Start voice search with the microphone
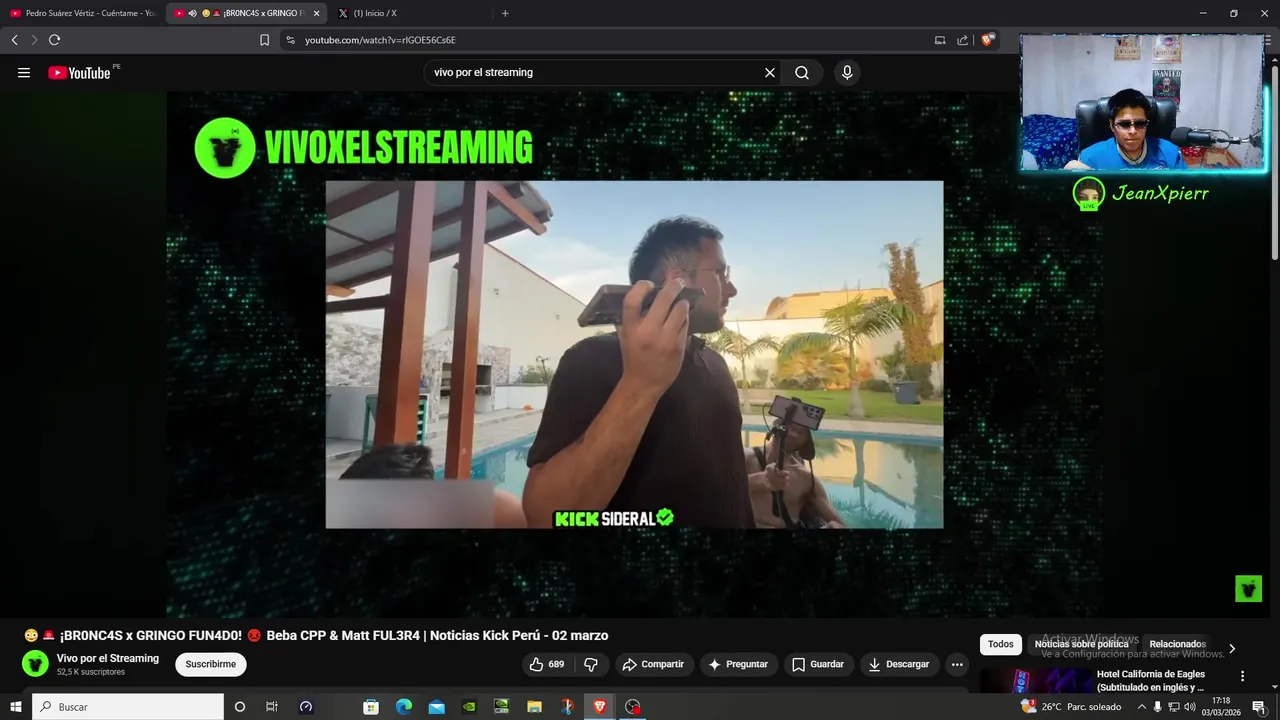The height and width of the screenshot is (720, 1280). pyautogui.click(x=847, y=72)
